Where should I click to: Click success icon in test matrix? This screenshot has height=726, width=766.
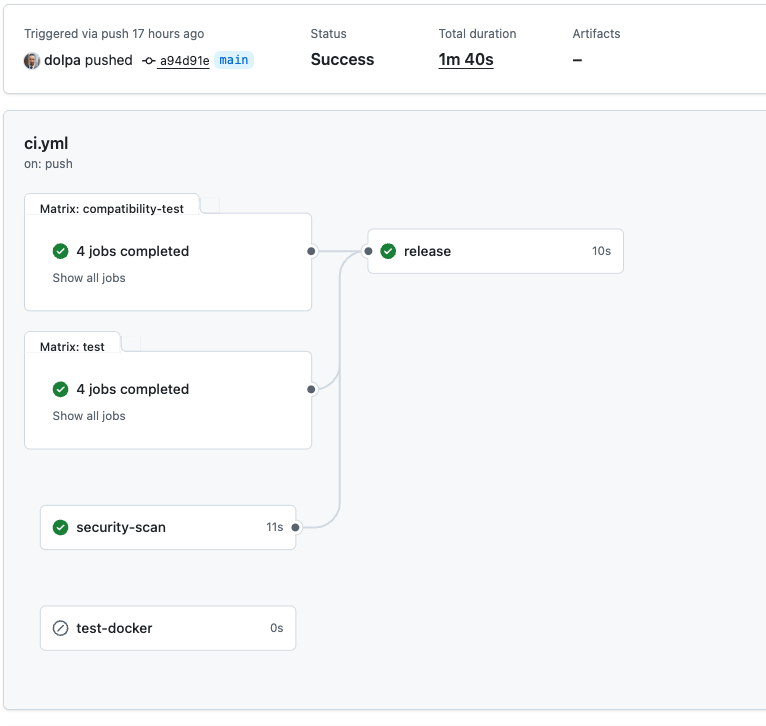[60, 389]
